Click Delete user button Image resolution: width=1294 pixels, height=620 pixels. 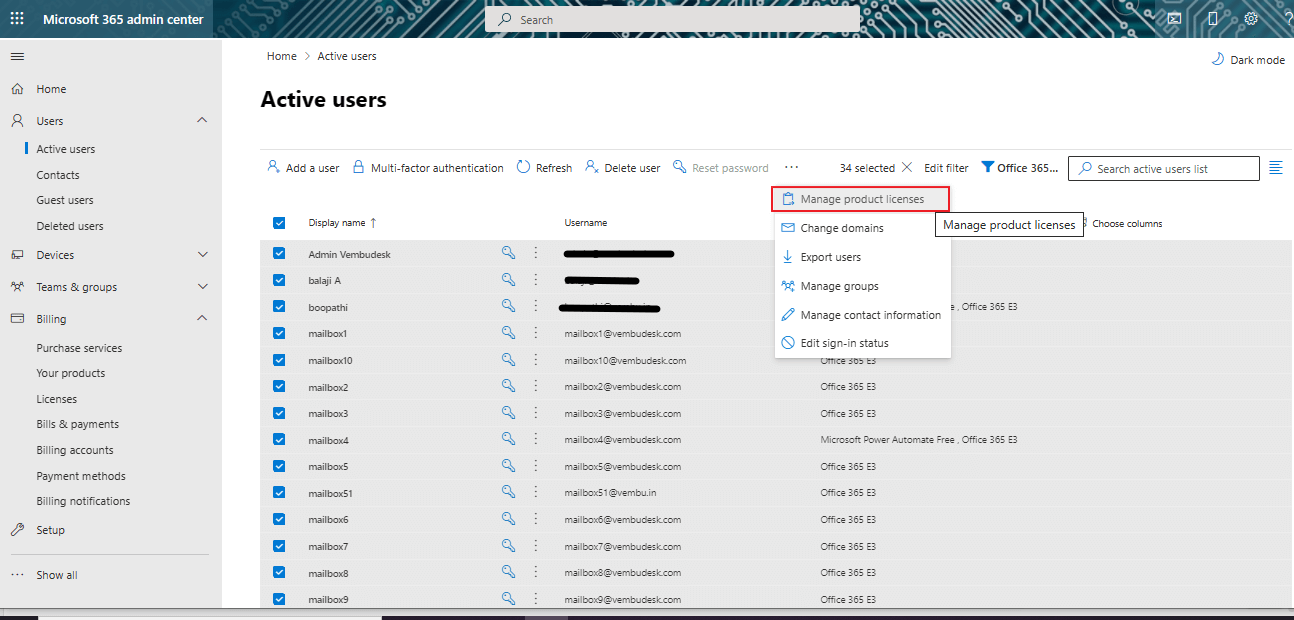coord(623,168)
